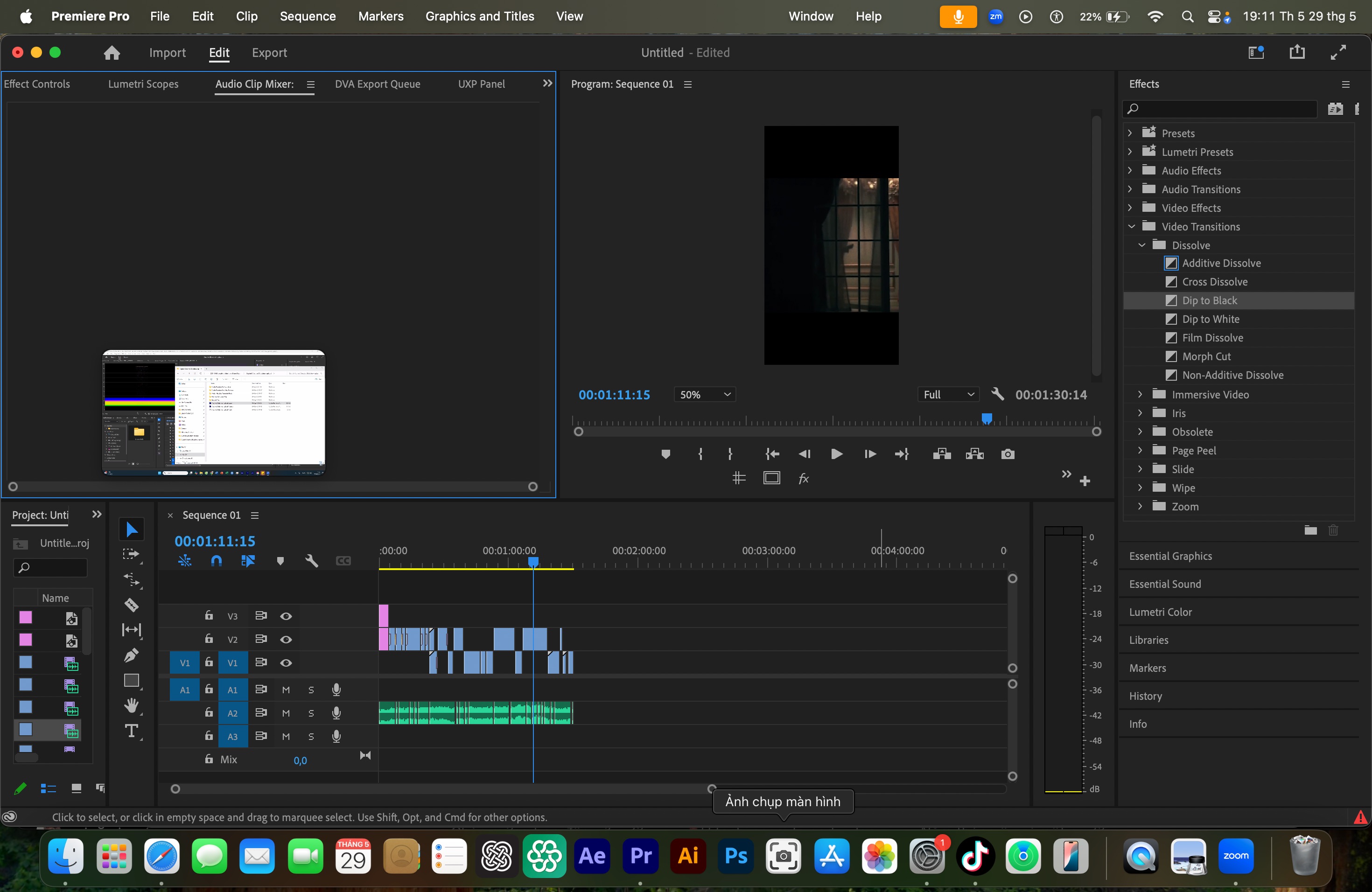Open the Full playback resolution dropdown
1372x892 pixels.
948,395
